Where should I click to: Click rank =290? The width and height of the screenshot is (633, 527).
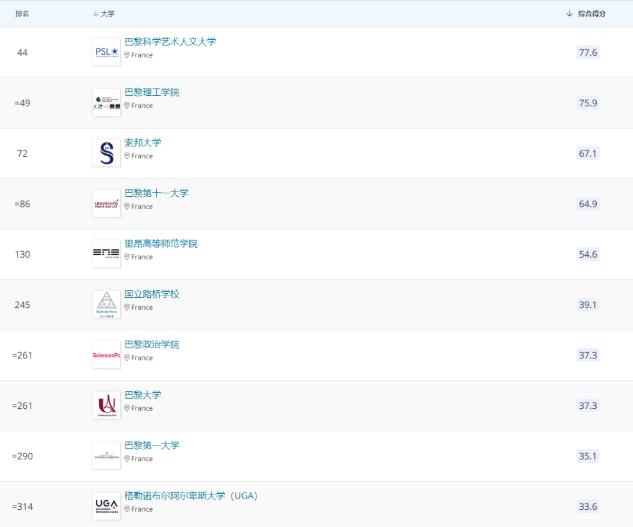22,456
